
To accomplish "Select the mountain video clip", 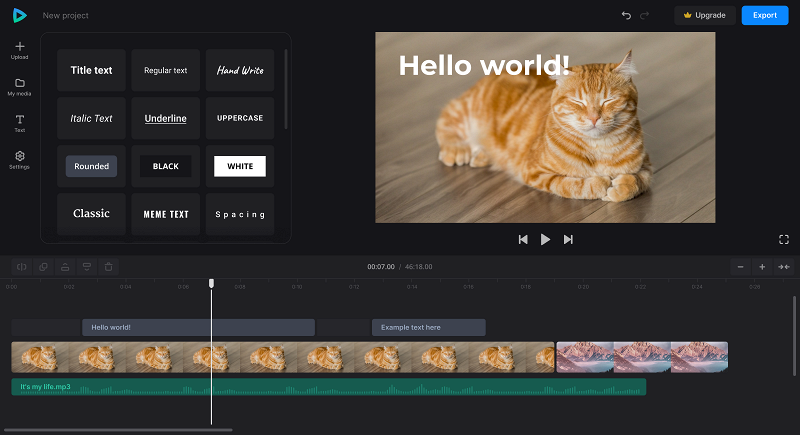I will point(642,357).
